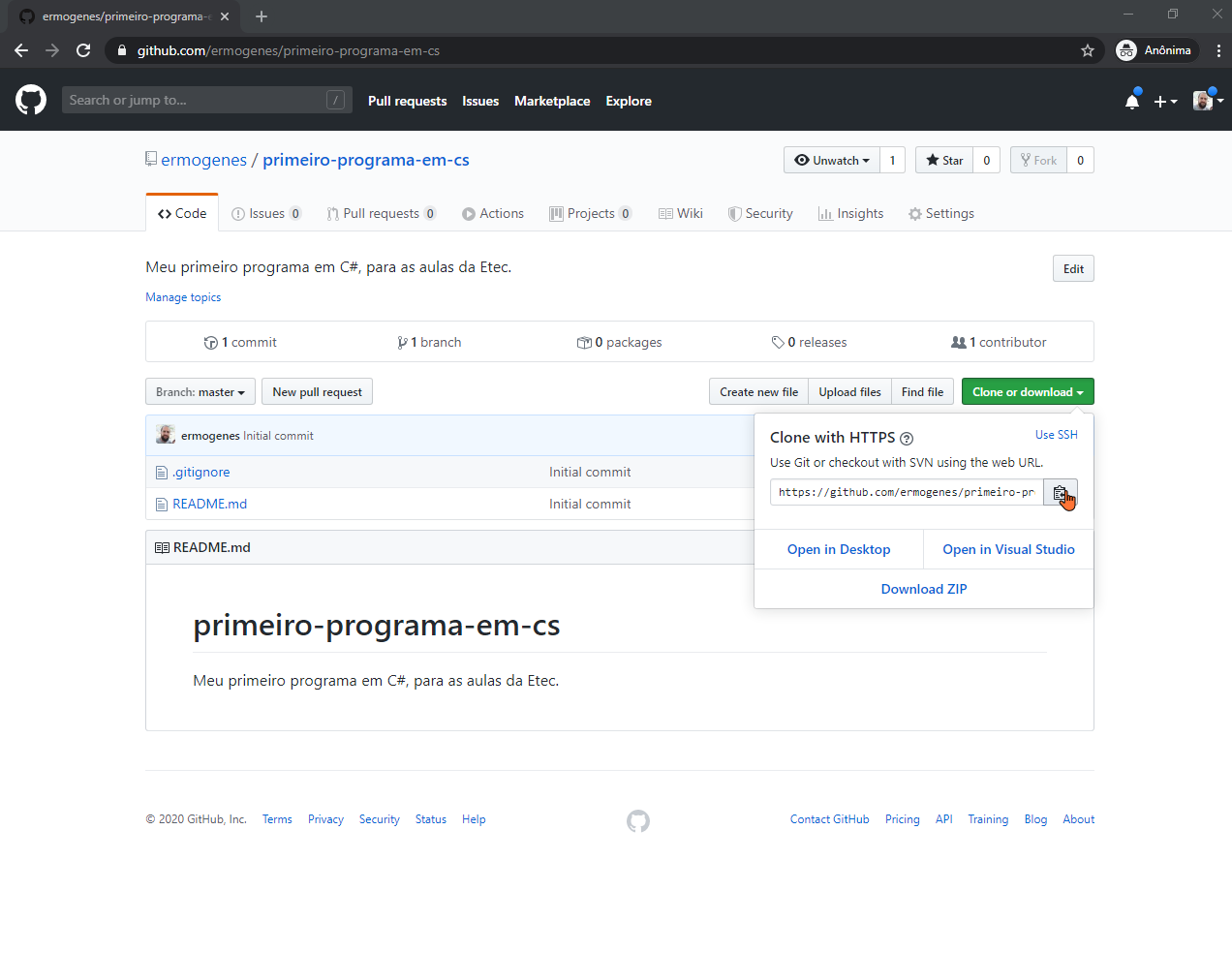Click New pull request button

[x=317, y=391]
